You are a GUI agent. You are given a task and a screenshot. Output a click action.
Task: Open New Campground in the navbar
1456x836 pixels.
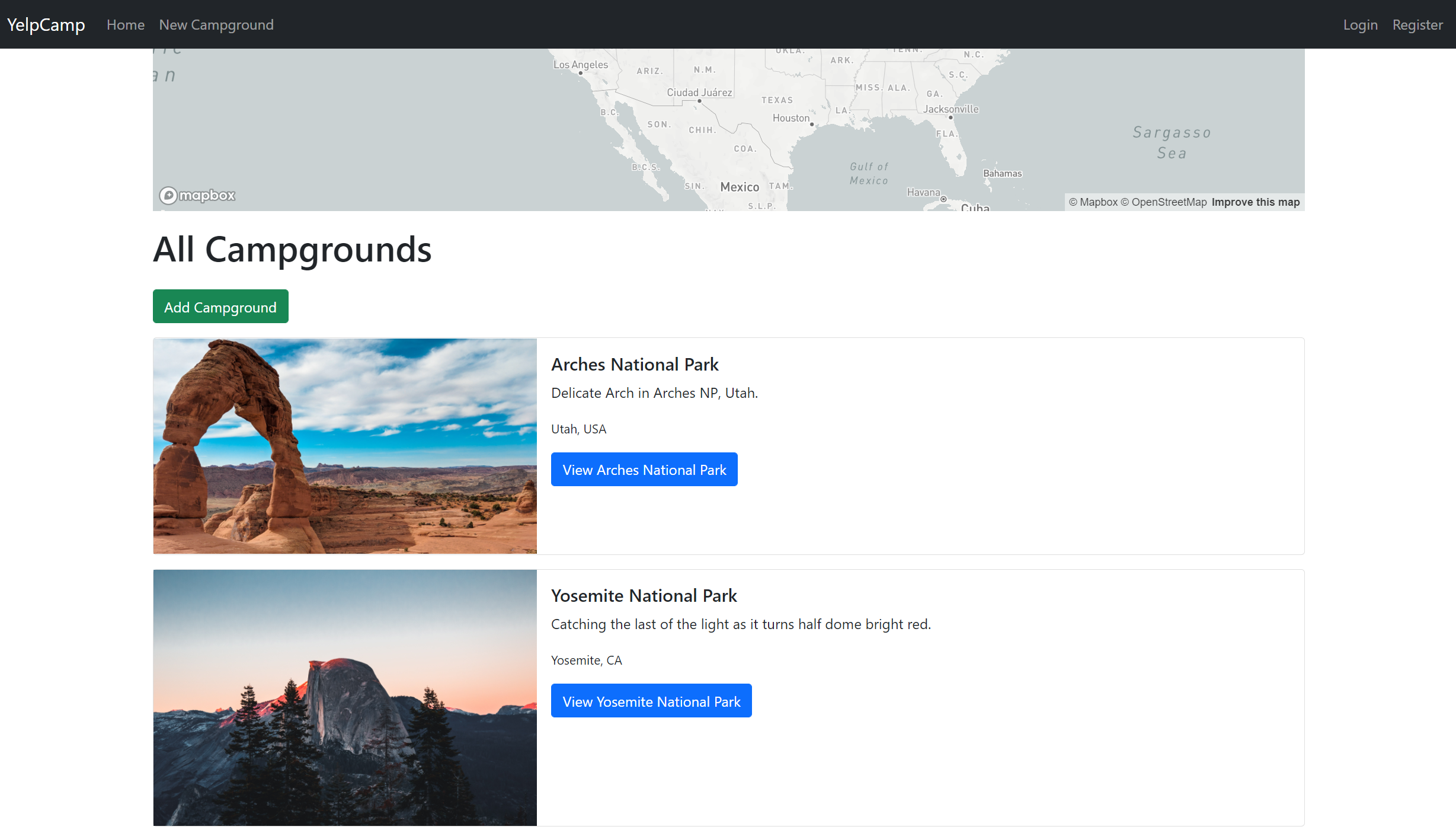pyautogui.click(x=216, y=25)
